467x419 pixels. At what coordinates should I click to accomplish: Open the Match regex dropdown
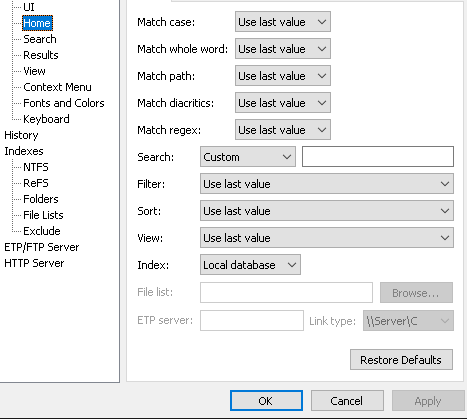[x=283, y=130]
